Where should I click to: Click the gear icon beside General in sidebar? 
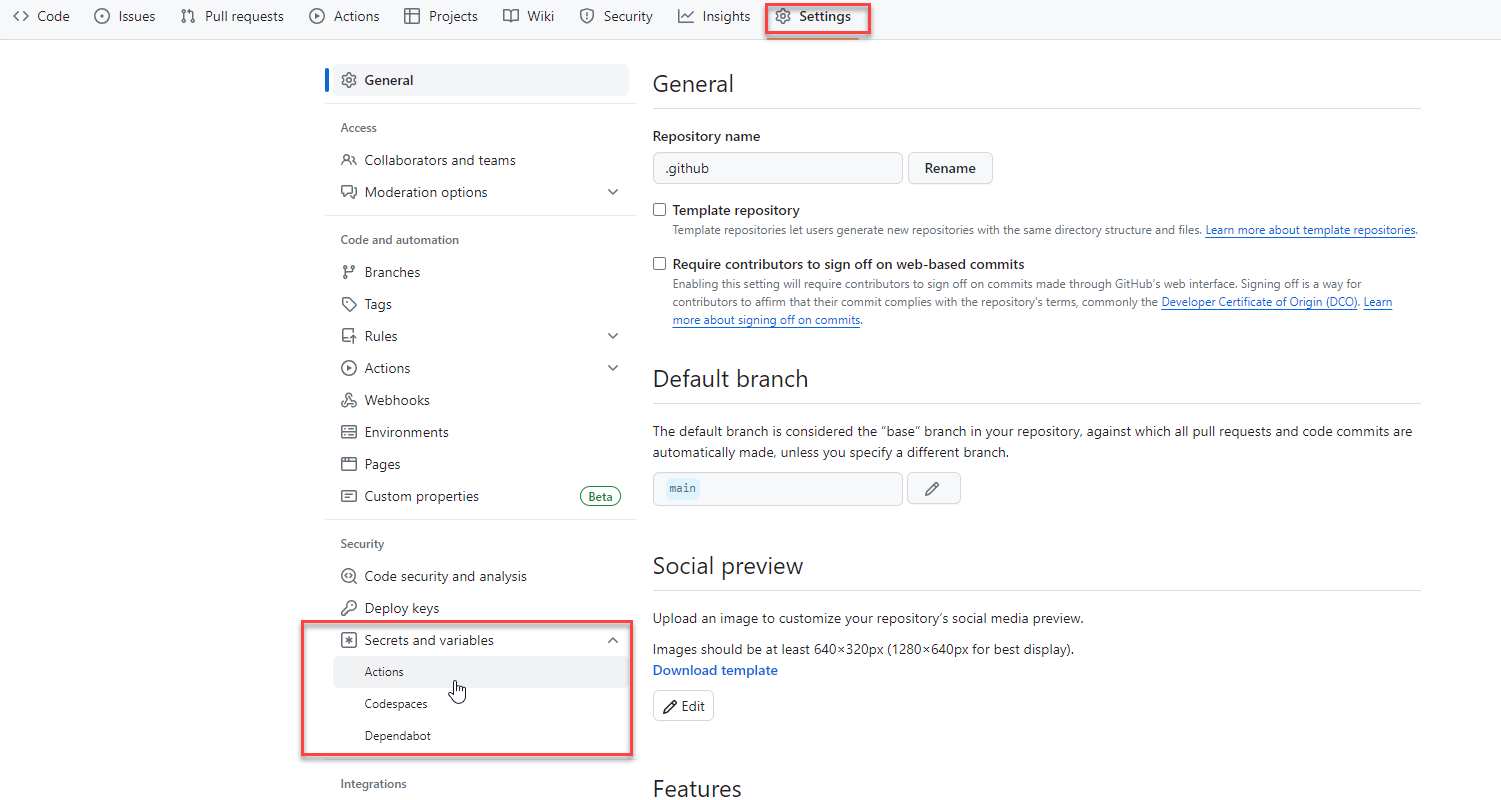pyautogui.click(x=349, y=80)
